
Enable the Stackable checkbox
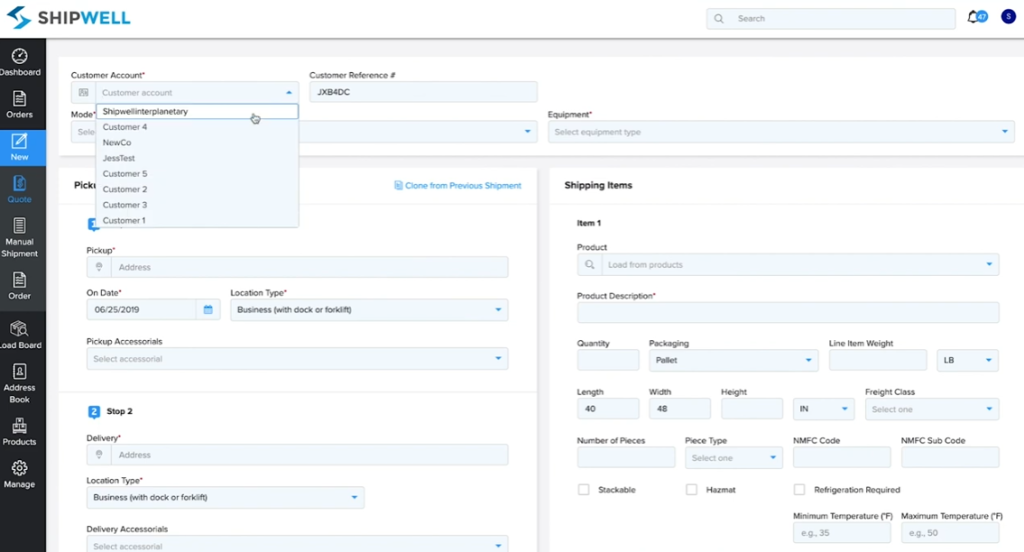pos(583,490)
